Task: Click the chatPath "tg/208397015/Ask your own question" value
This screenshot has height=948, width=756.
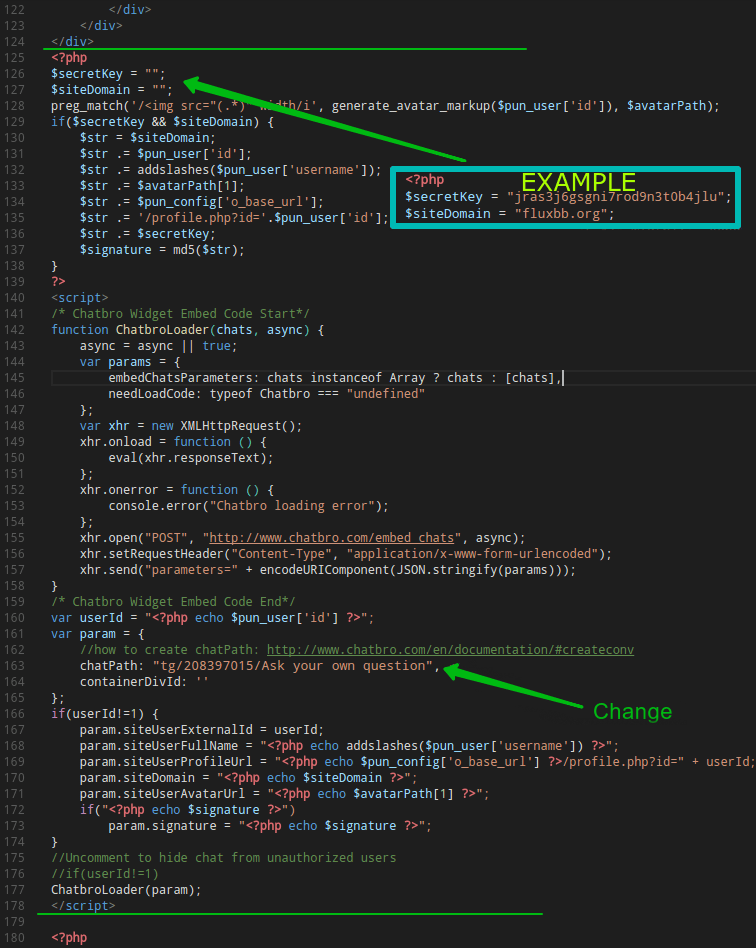Action: 292,666
